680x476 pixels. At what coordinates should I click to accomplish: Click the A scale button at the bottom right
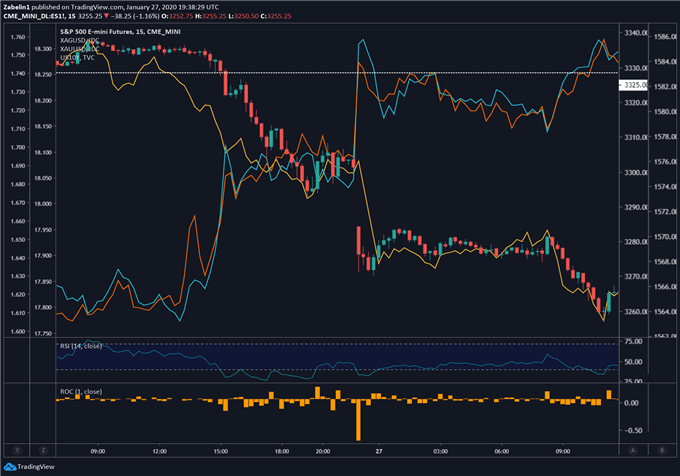tap(633, 450)
